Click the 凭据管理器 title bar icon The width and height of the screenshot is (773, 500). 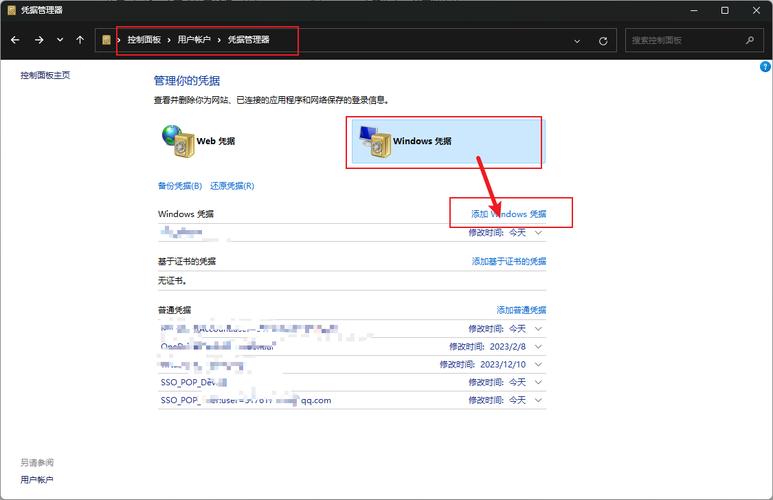click(11, 10)
